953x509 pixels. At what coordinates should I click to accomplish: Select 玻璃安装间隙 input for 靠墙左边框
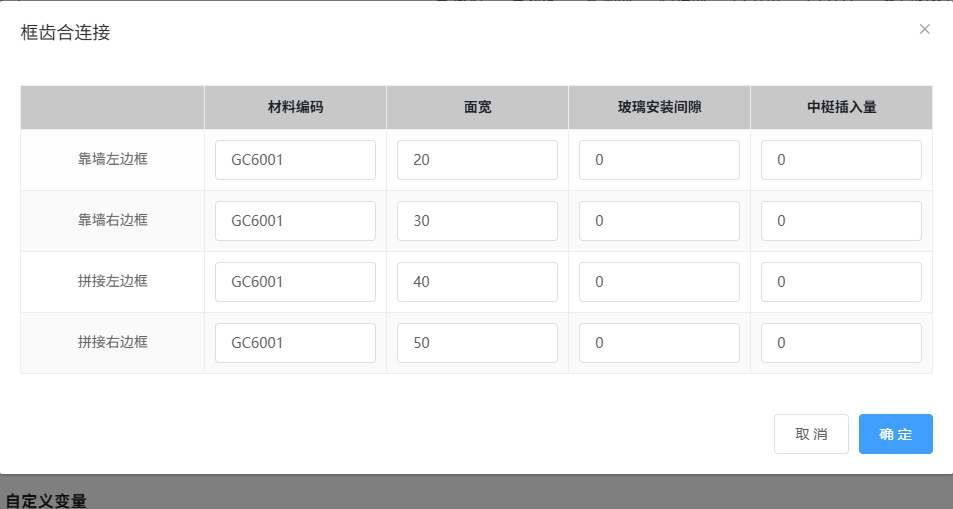[659, 160]
